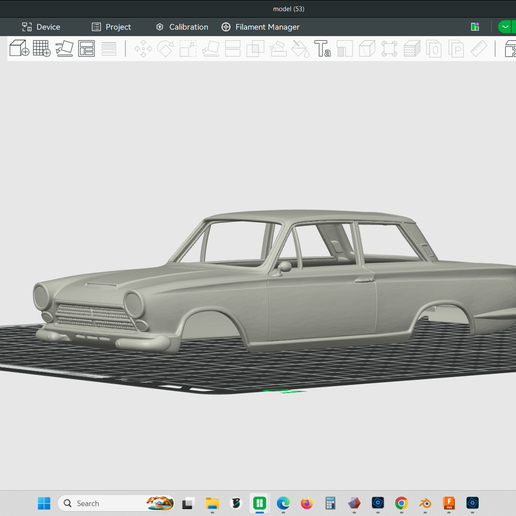Viewport: 516px width, 516px height.
Task: Click the Arrange all objects icon
Action: click(86, 49)
